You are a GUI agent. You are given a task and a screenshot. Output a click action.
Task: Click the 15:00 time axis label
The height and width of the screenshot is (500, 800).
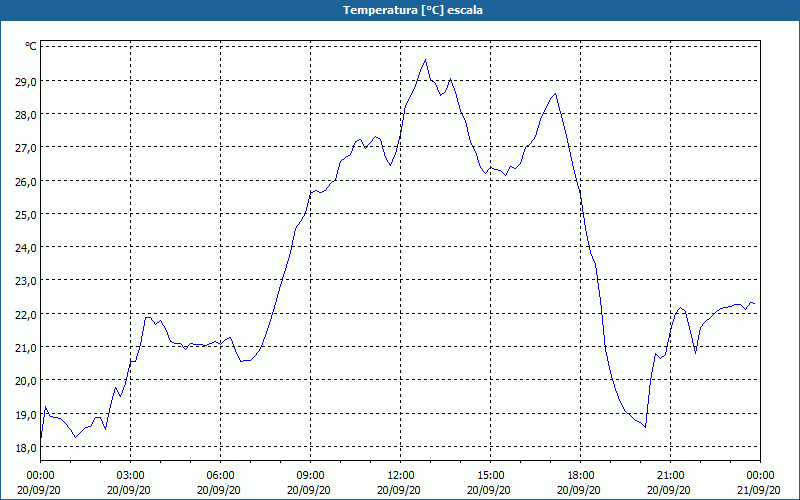491,476
